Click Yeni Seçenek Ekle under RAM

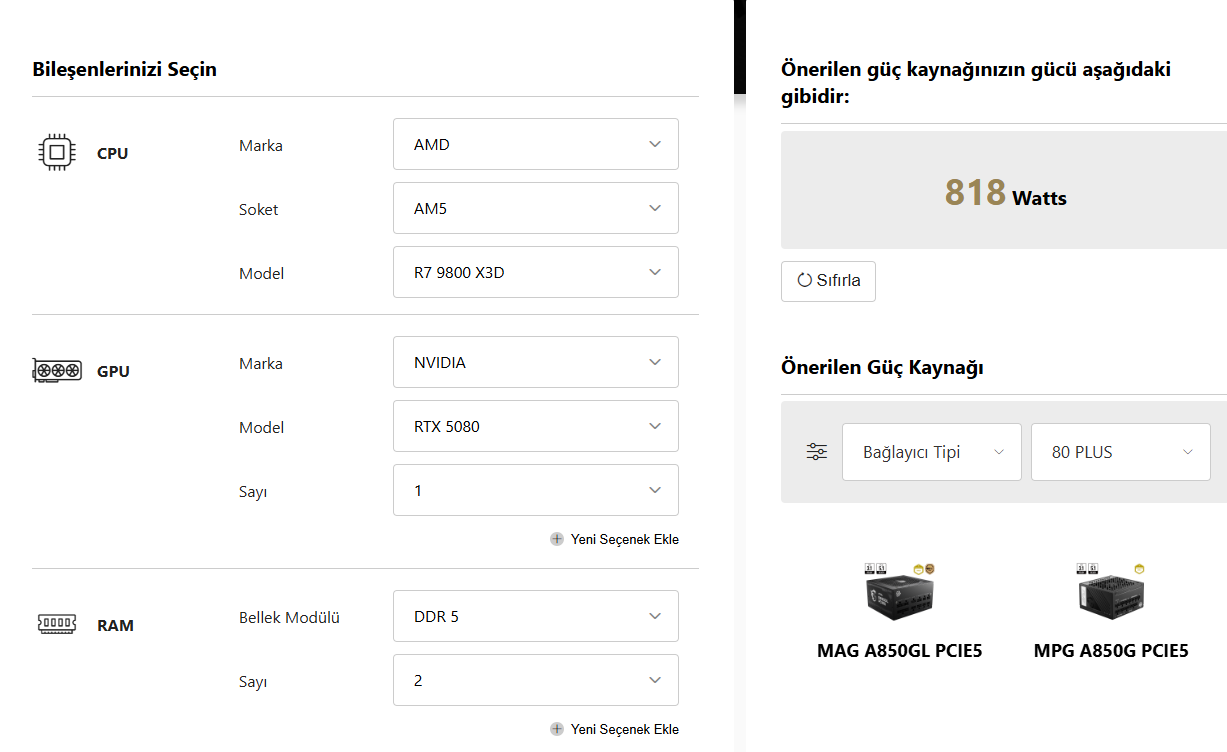[624, 729]
